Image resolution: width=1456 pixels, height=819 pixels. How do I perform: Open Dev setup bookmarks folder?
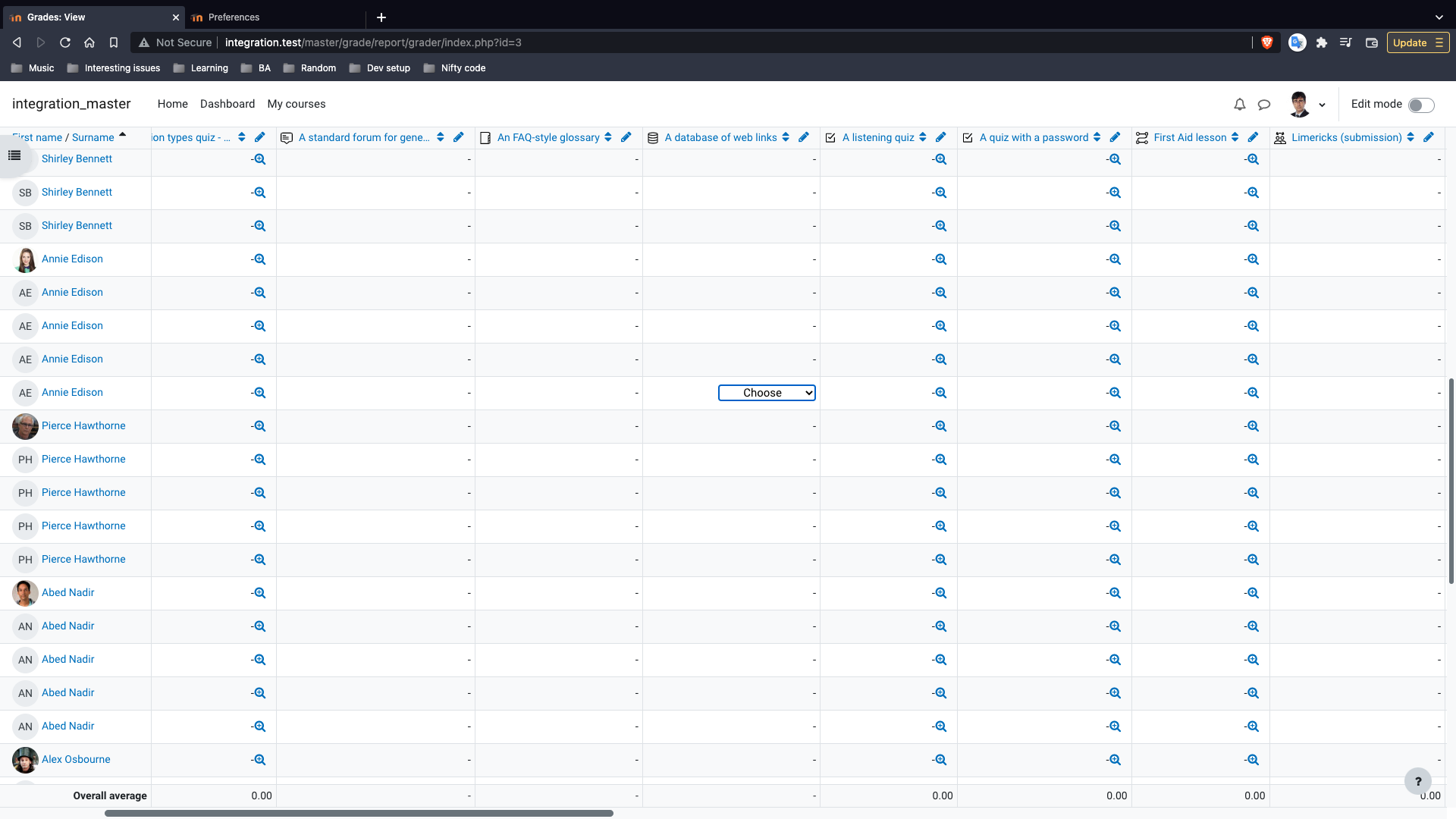pyautogui.click(x=380, y=68)
